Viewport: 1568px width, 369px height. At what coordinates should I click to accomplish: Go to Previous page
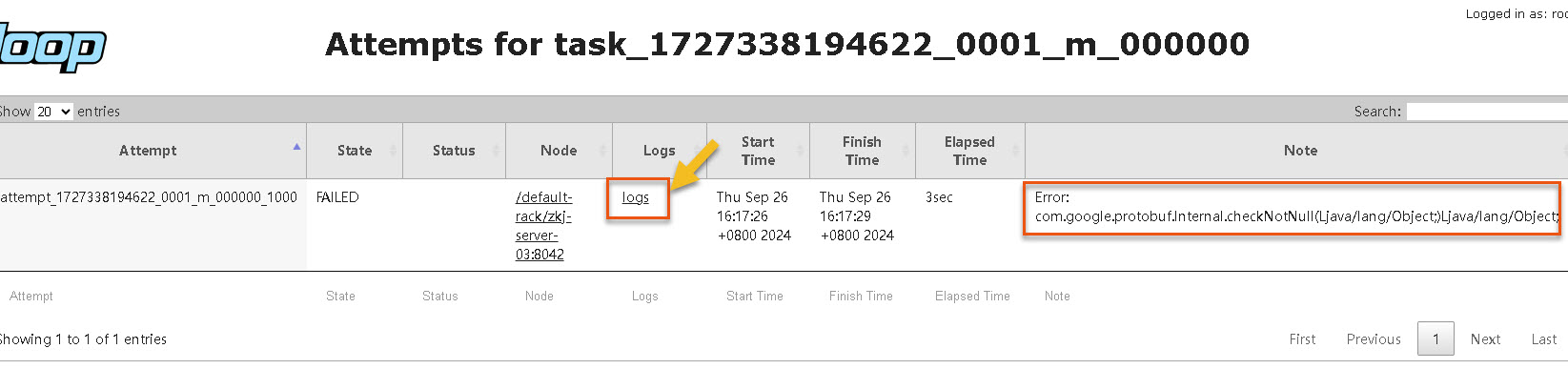click(1374, 339)
